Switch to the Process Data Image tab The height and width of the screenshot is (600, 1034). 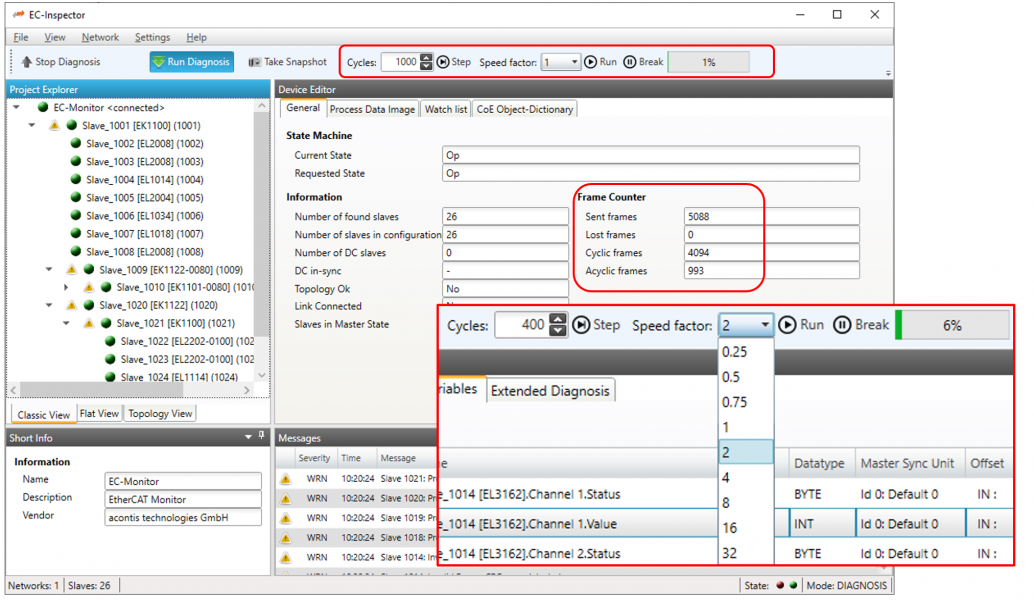[x=371, y=109]
